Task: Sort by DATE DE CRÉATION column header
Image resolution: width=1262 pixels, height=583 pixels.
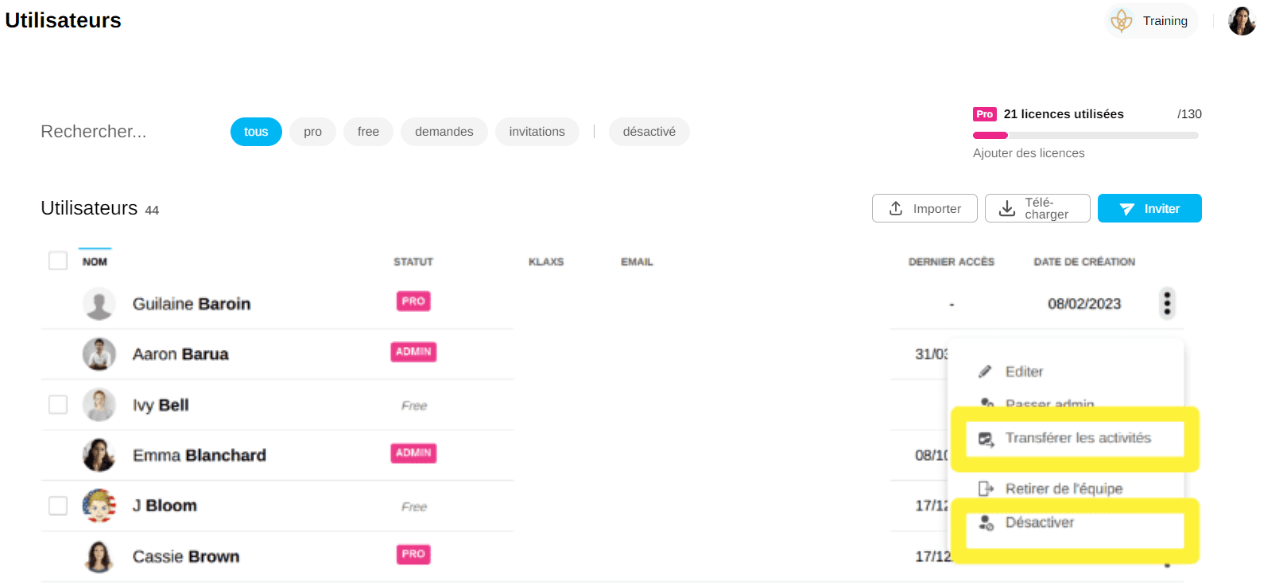Action: click(1084, 262)
